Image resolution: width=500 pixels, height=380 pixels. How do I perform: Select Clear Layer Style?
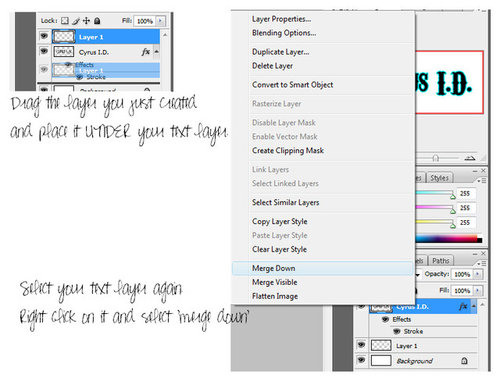pos(279,250)
